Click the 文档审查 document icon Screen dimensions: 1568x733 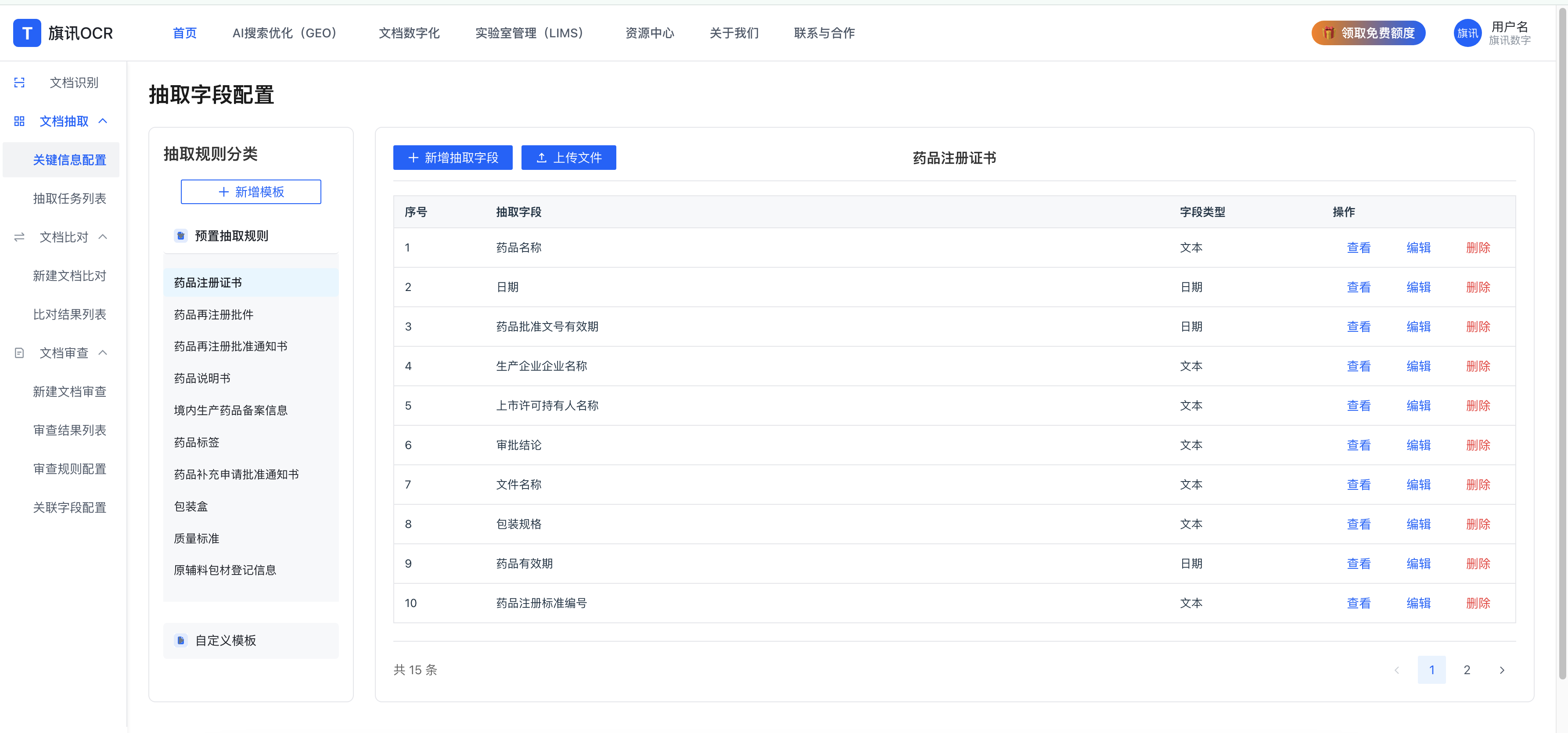click(x=19, y=353)
